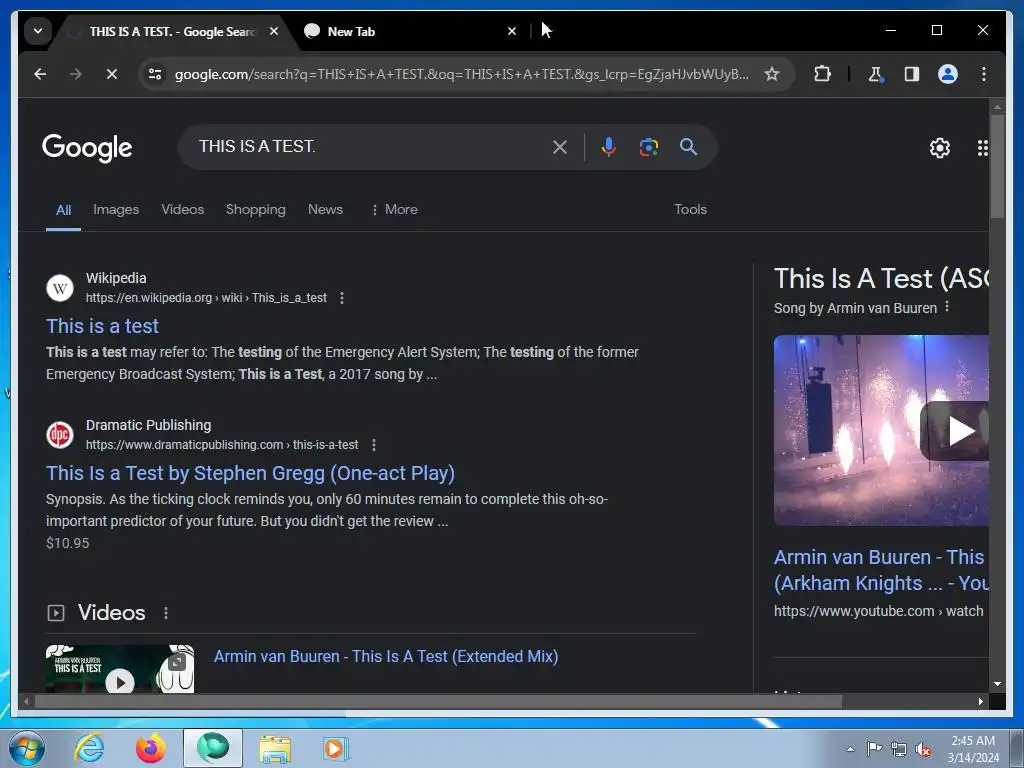Click the Dramatic Publishing favicon
The image size is (1024, 768).
click(59, 435)
